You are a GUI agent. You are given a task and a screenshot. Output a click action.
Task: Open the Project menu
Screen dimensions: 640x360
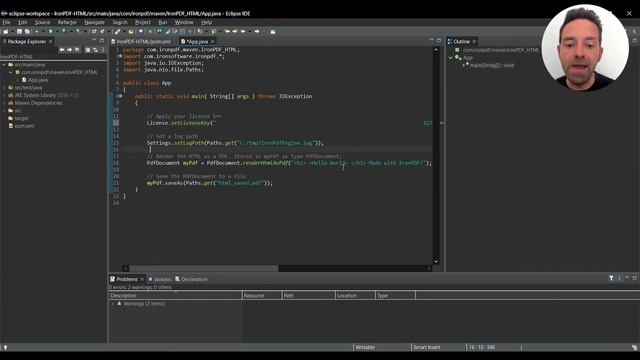(x=143, y=22)
